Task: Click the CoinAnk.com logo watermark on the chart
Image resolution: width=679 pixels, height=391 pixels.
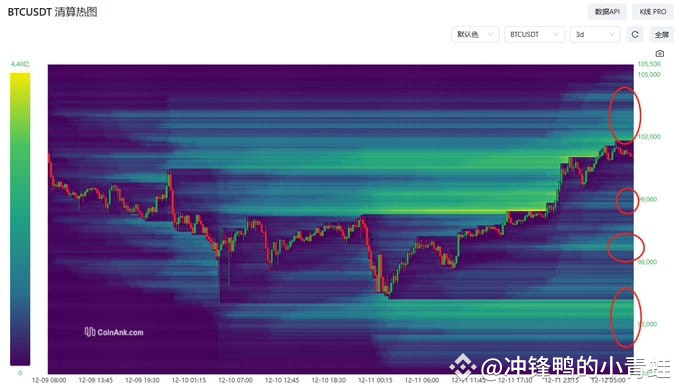Action: click(x=114, y=332)
